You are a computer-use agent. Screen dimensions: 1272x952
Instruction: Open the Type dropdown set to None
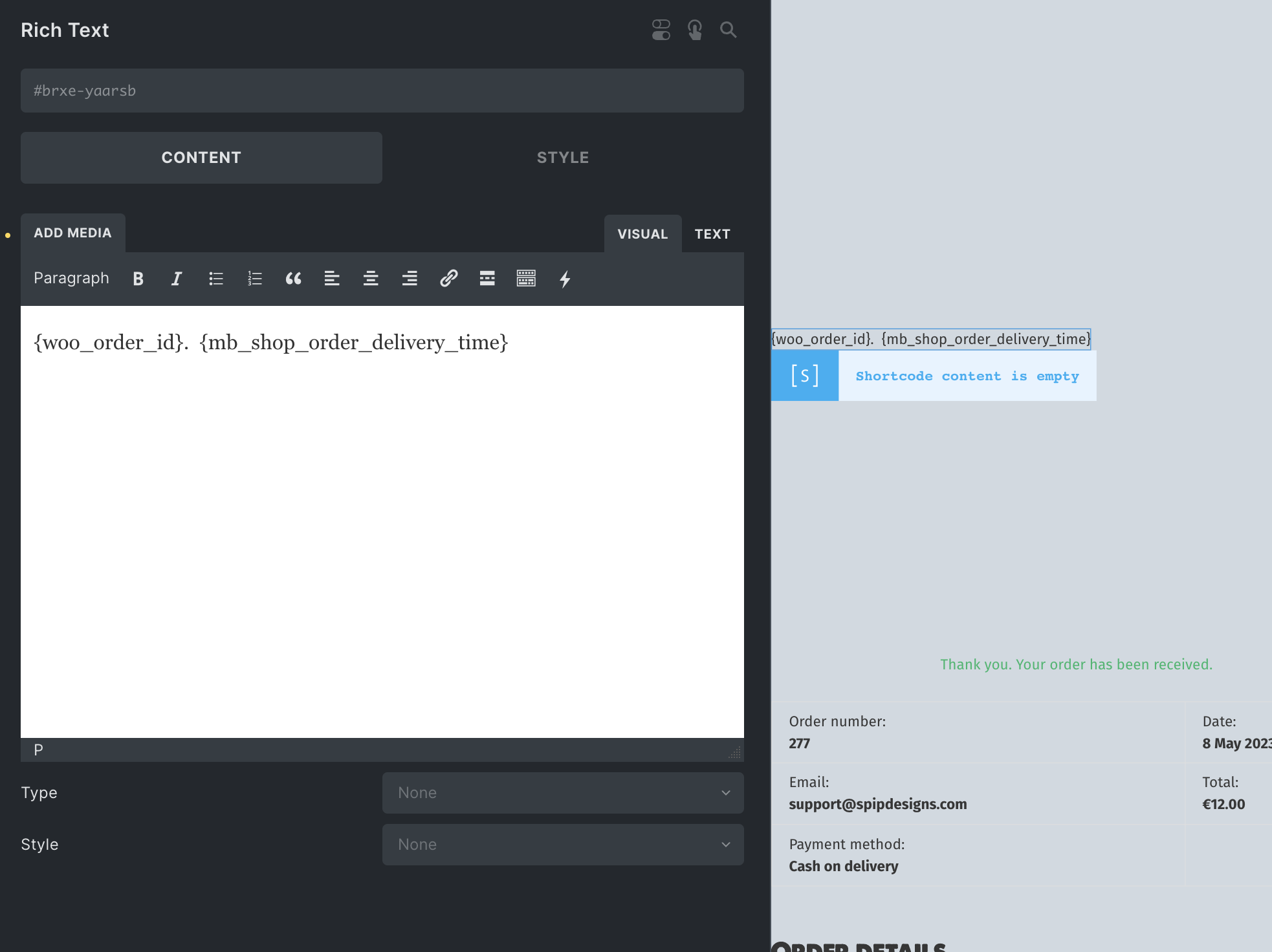point(563,793)
